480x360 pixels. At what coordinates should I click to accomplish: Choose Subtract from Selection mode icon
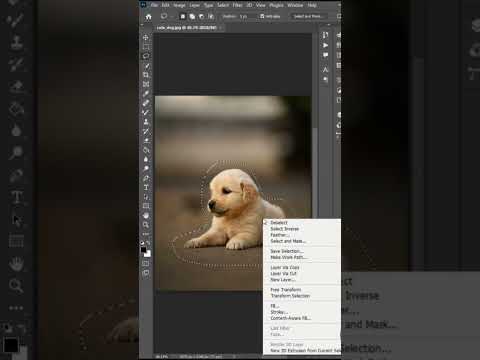[202, 16]
